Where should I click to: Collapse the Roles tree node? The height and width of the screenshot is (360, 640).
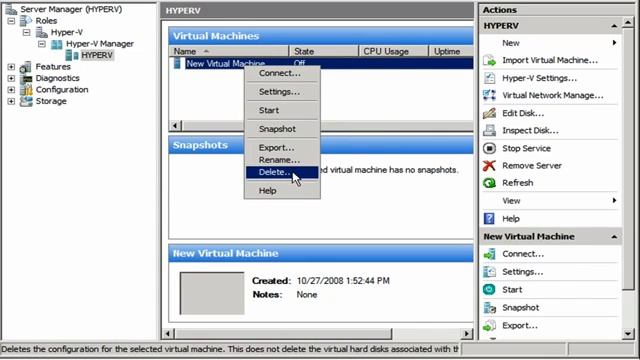[x=11, y=20]
